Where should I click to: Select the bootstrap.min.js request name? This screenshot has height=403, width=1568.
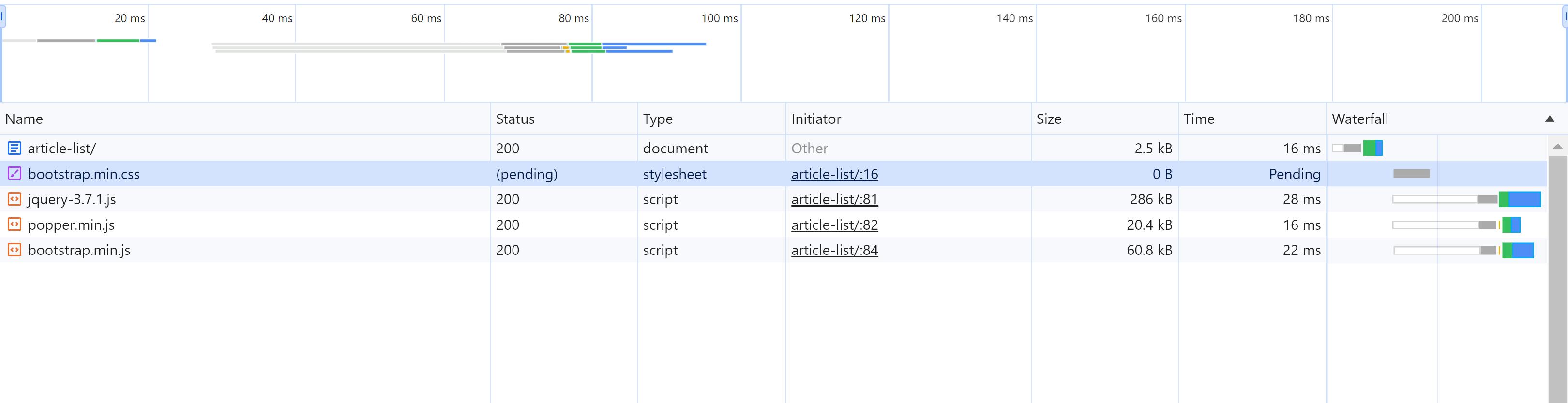coord(79,250)
